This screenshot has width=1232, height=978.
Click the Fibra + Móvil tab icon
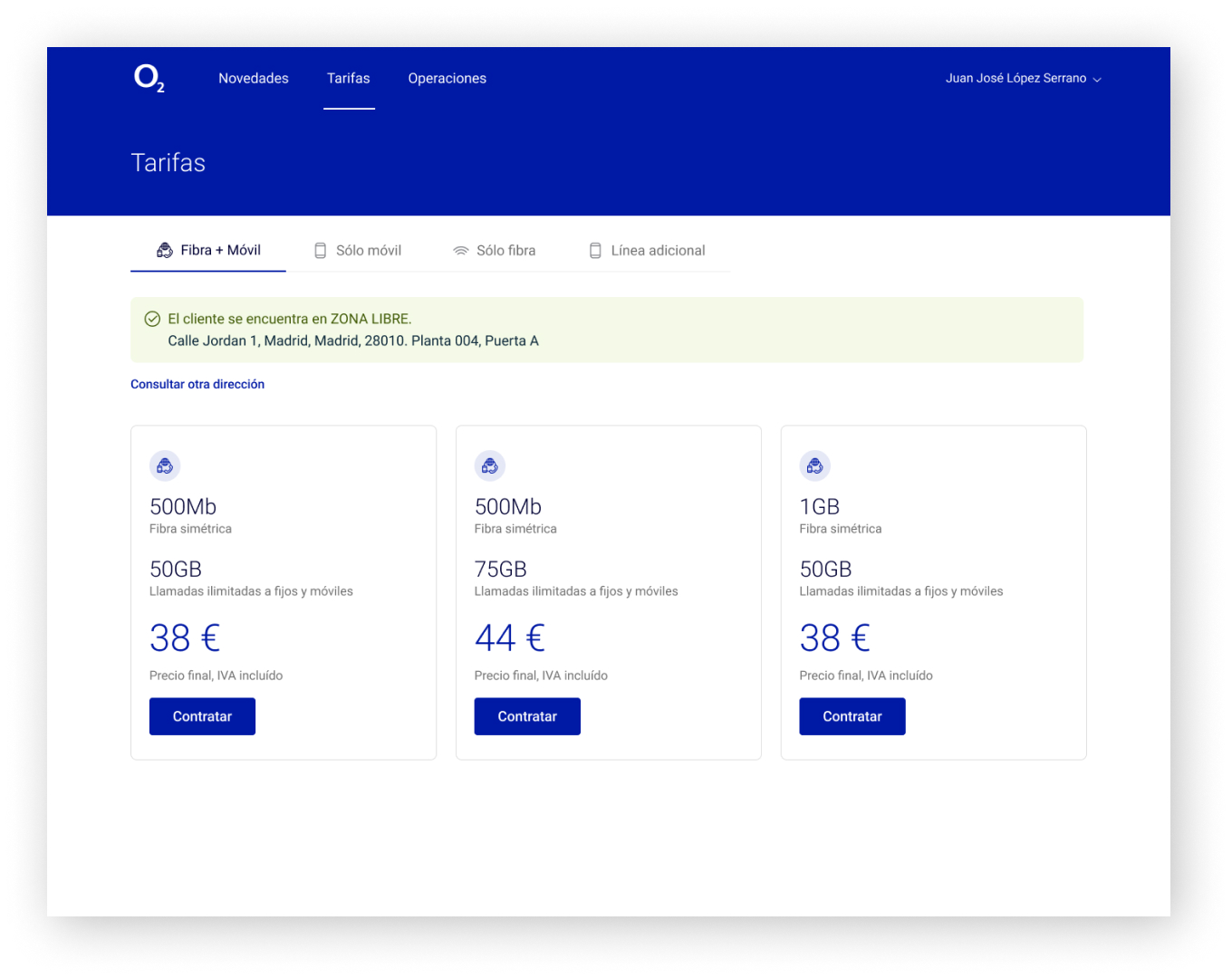coord(165,251)
